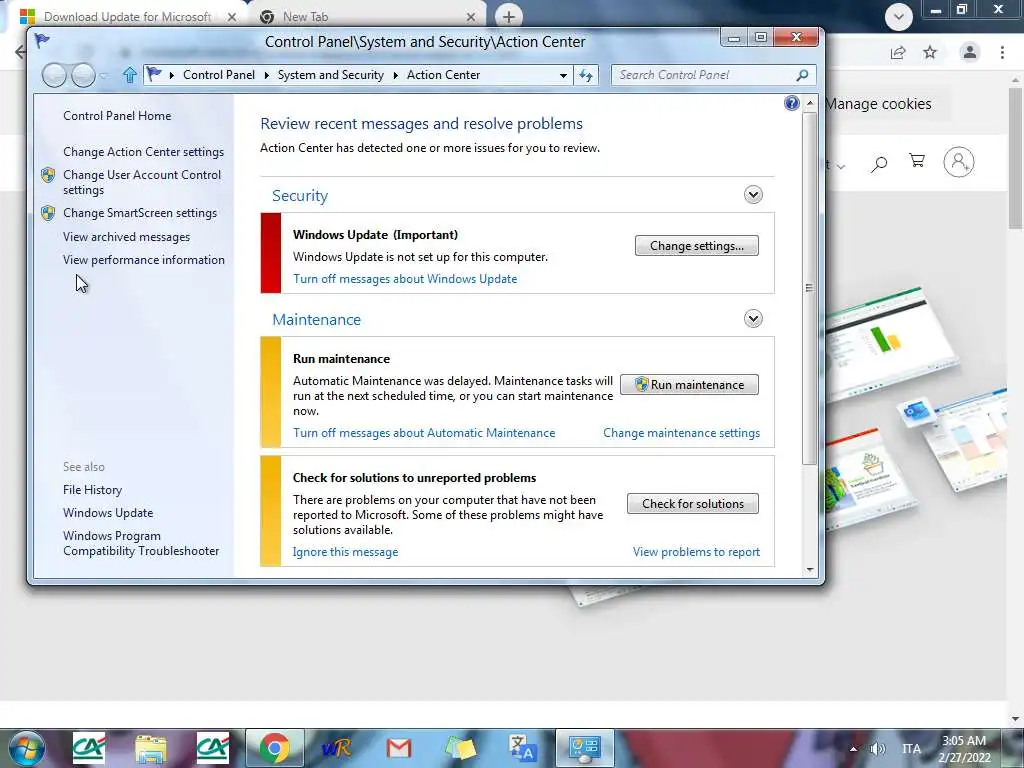Click Microsoft site shopping cart icon
The height and width of the screenshot is (768, 1024).
click(917, 161)
